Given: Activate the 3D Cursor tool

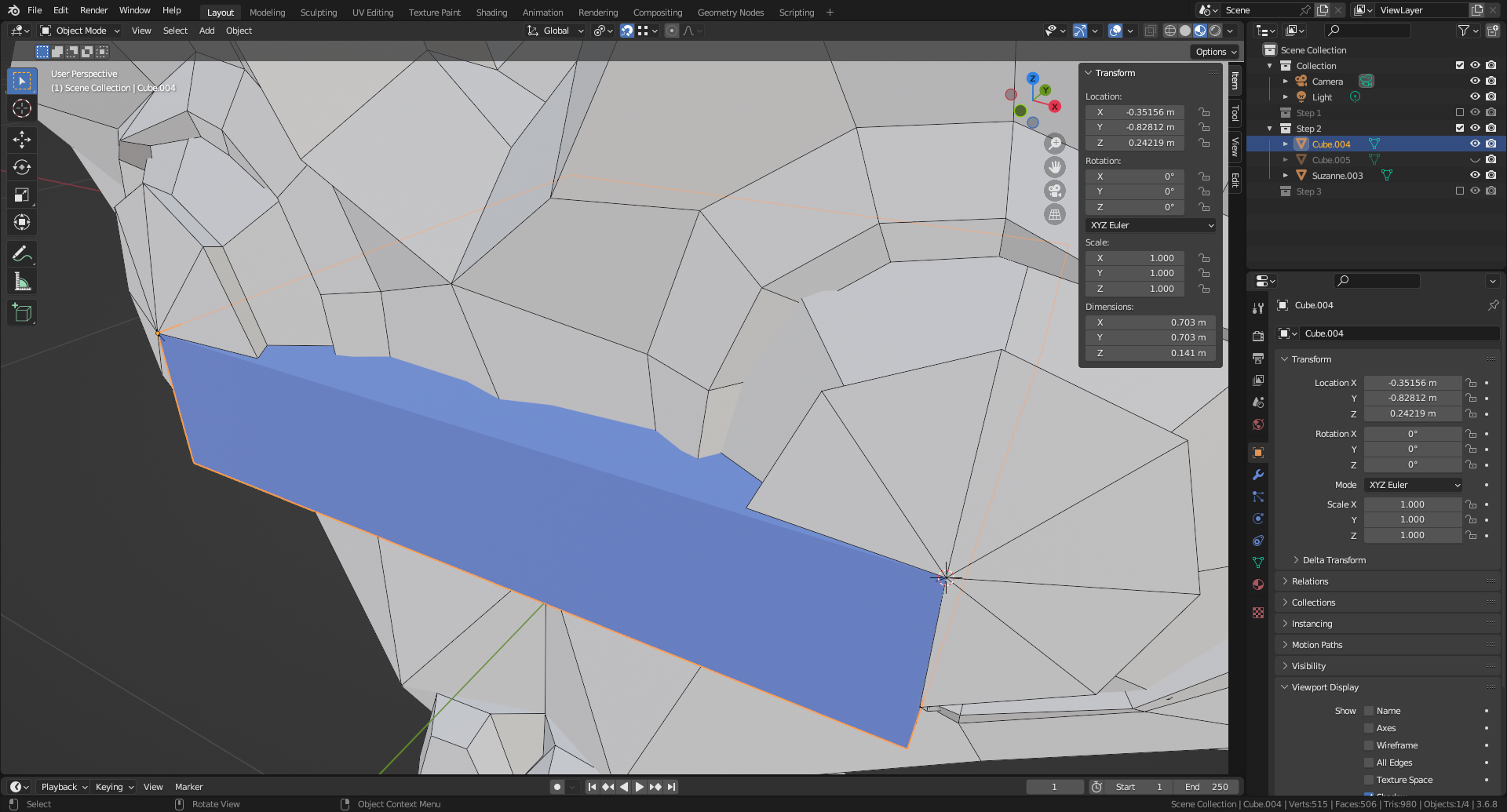Looking at the screenshot, I should pos(22,108).
